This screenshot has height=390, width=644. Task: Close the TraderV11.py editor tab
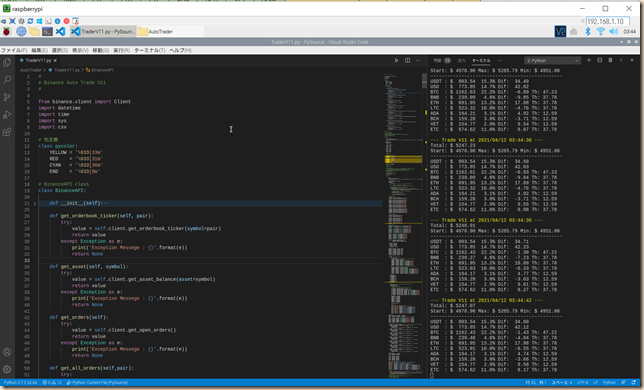pyautogui.click(x=55, y=60)
